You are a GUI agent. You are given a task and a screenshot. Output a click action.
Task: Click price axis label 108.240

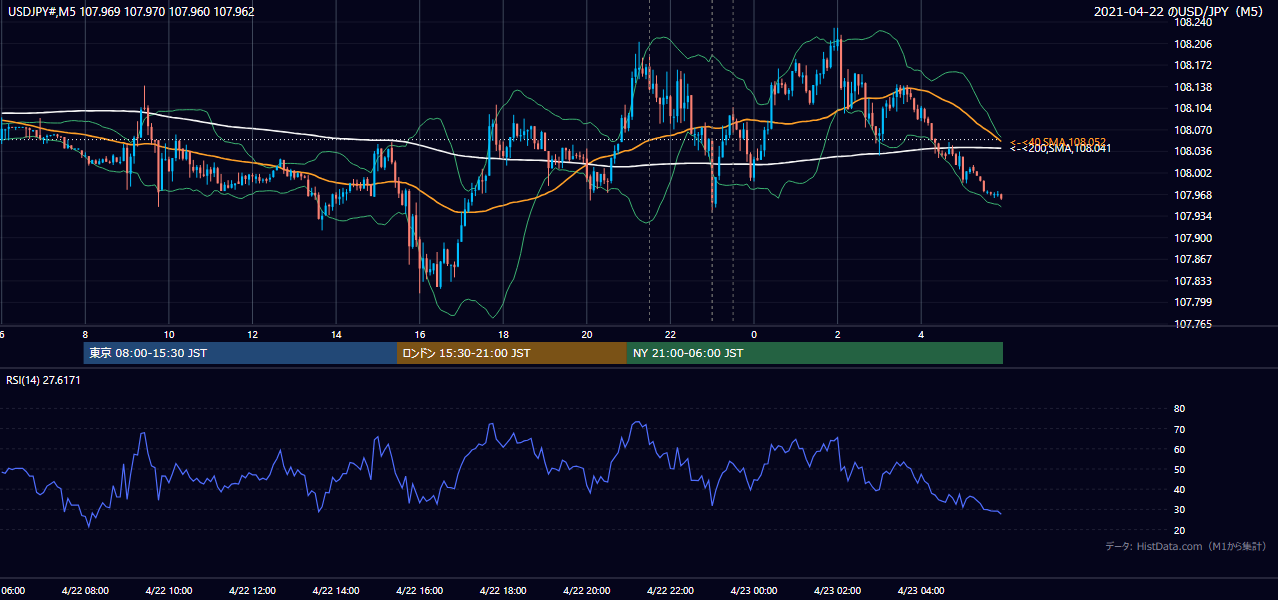1193,22
